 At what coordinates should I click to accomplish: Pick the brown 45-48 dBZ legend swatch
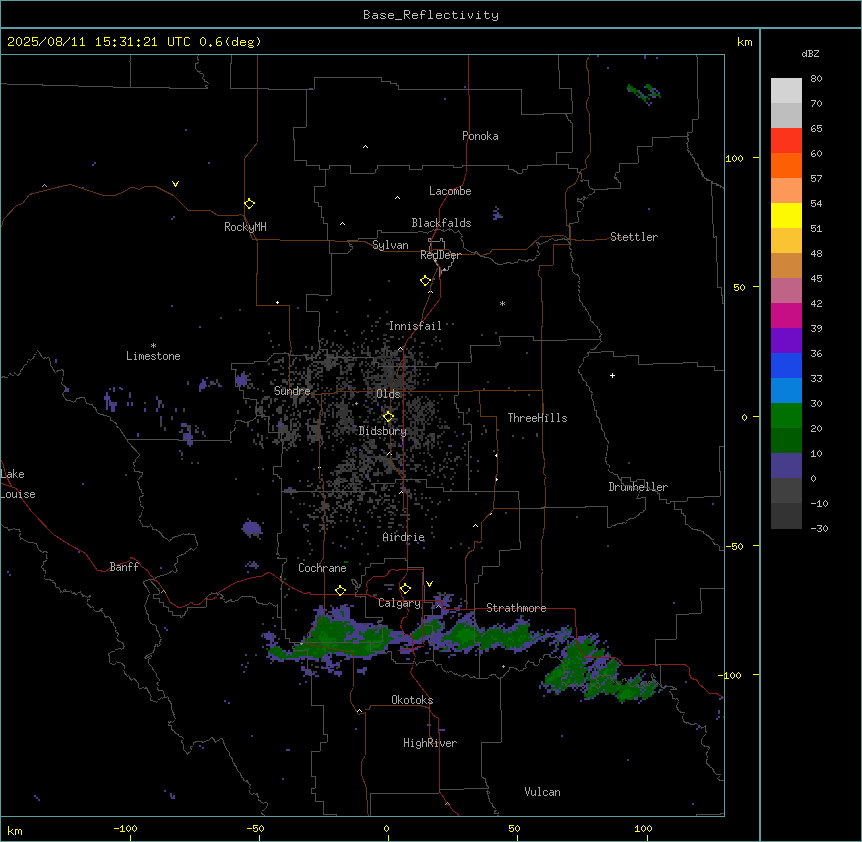(x=786, y=265)
